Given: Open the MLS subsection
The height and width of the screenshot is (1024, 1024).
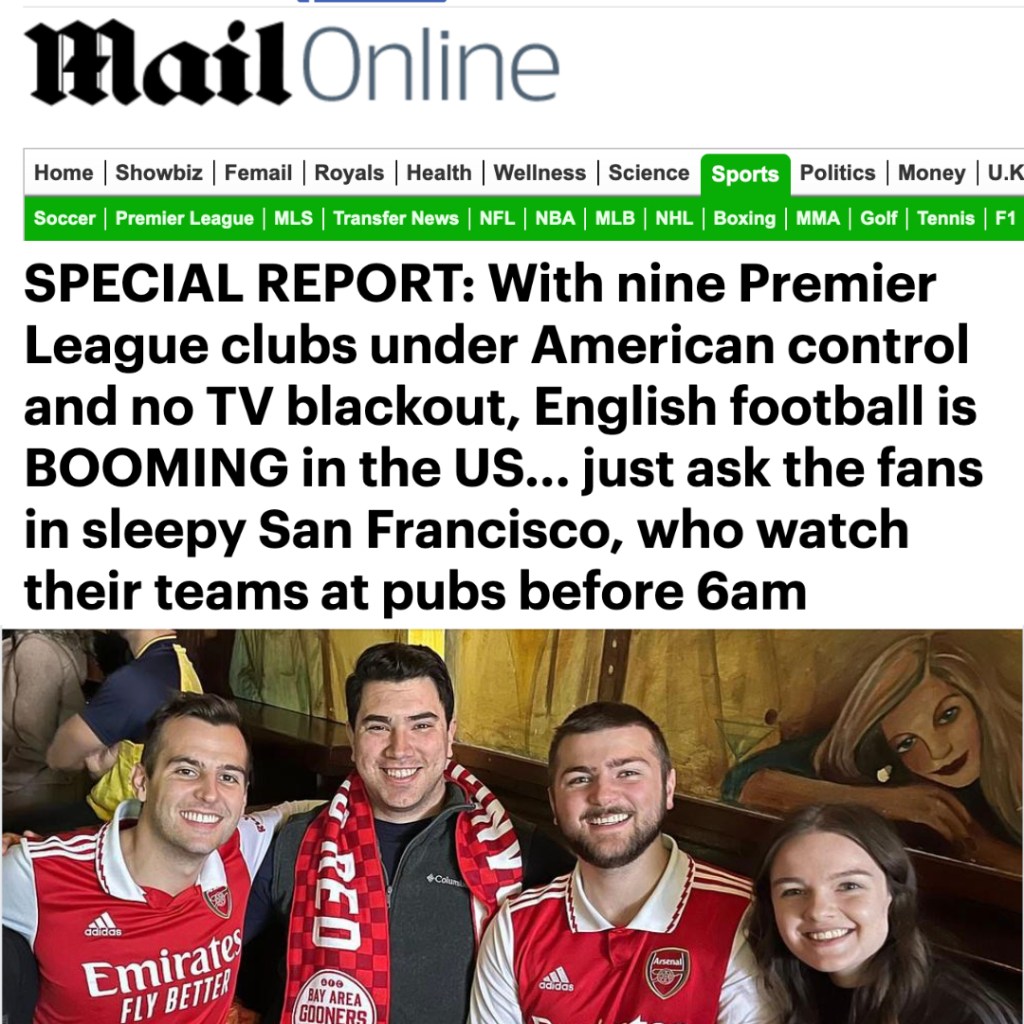Looking at the screenshot, I should pos(293,218).
